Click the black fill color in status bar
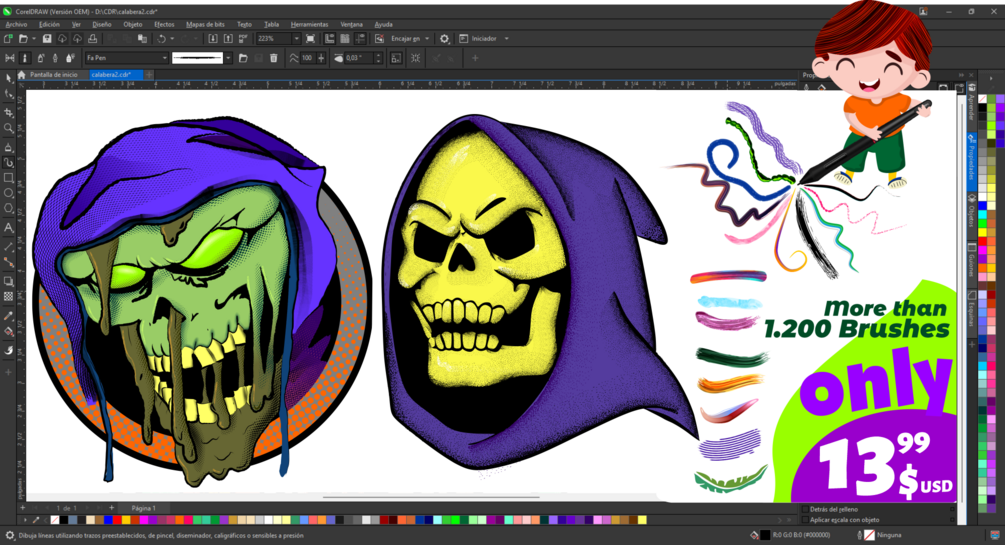 (x=765, y=535)
